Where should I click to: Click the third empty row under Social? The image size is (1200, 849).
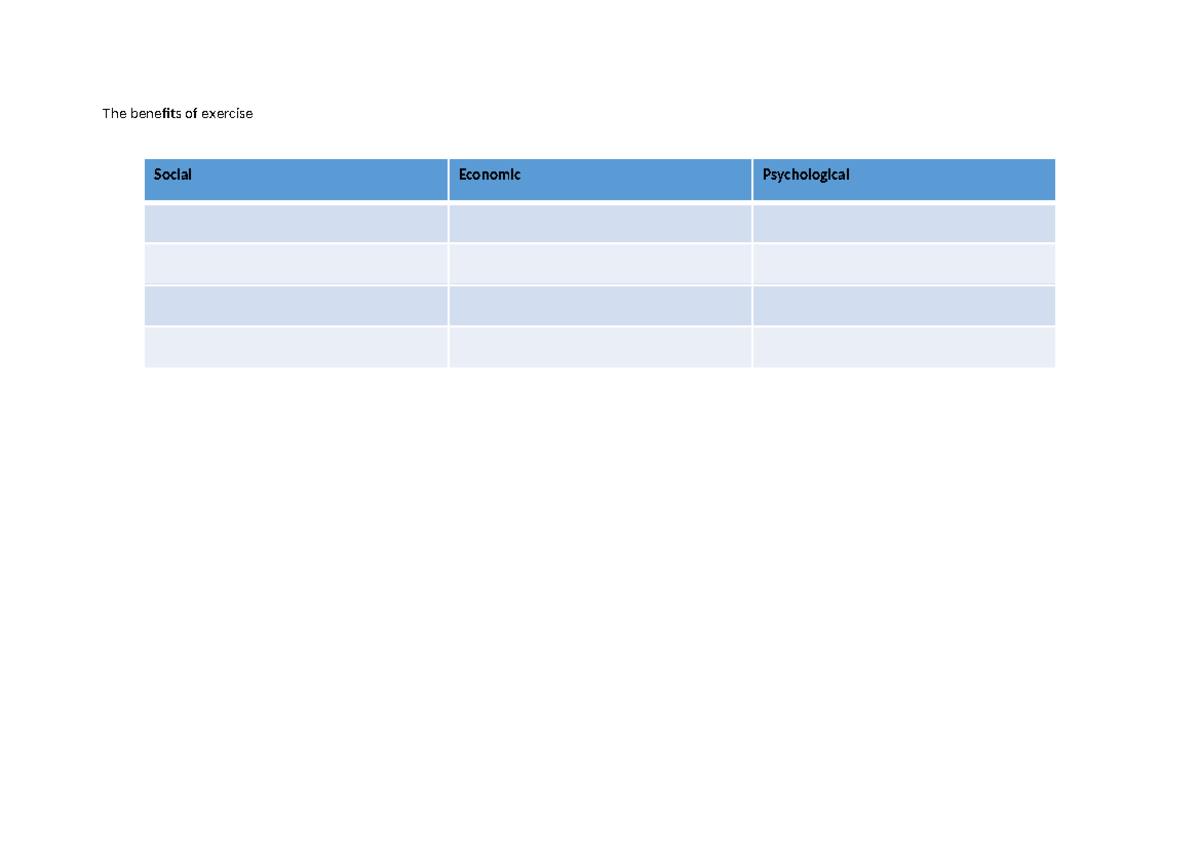[296, 306]
